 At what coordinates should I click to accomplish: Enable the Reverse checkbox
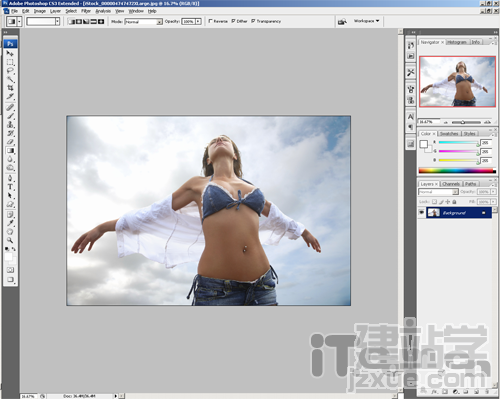(211, 21)
